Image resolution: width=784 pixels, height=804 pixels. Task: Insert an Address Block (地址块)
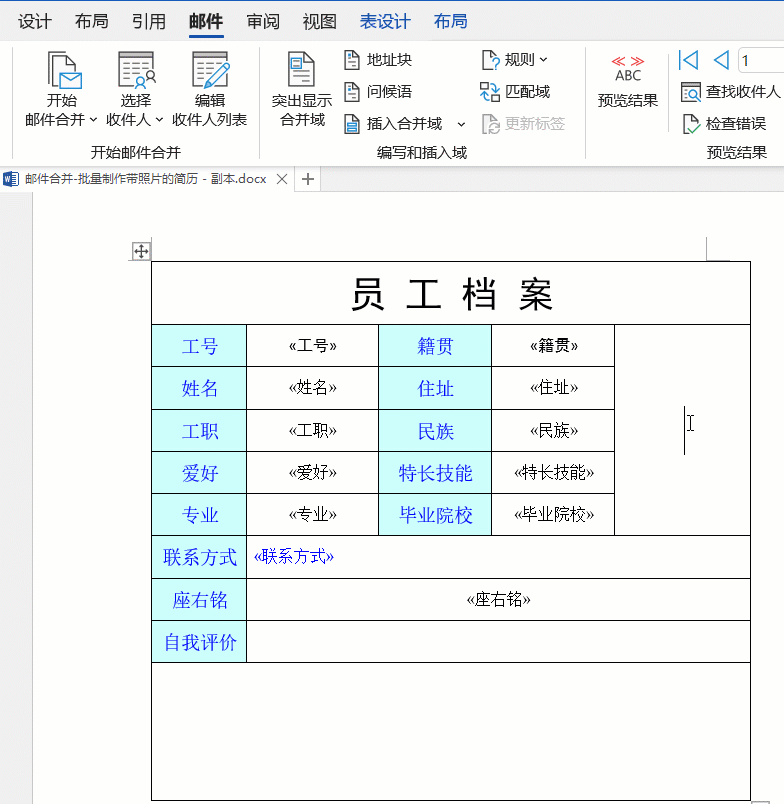378,60
